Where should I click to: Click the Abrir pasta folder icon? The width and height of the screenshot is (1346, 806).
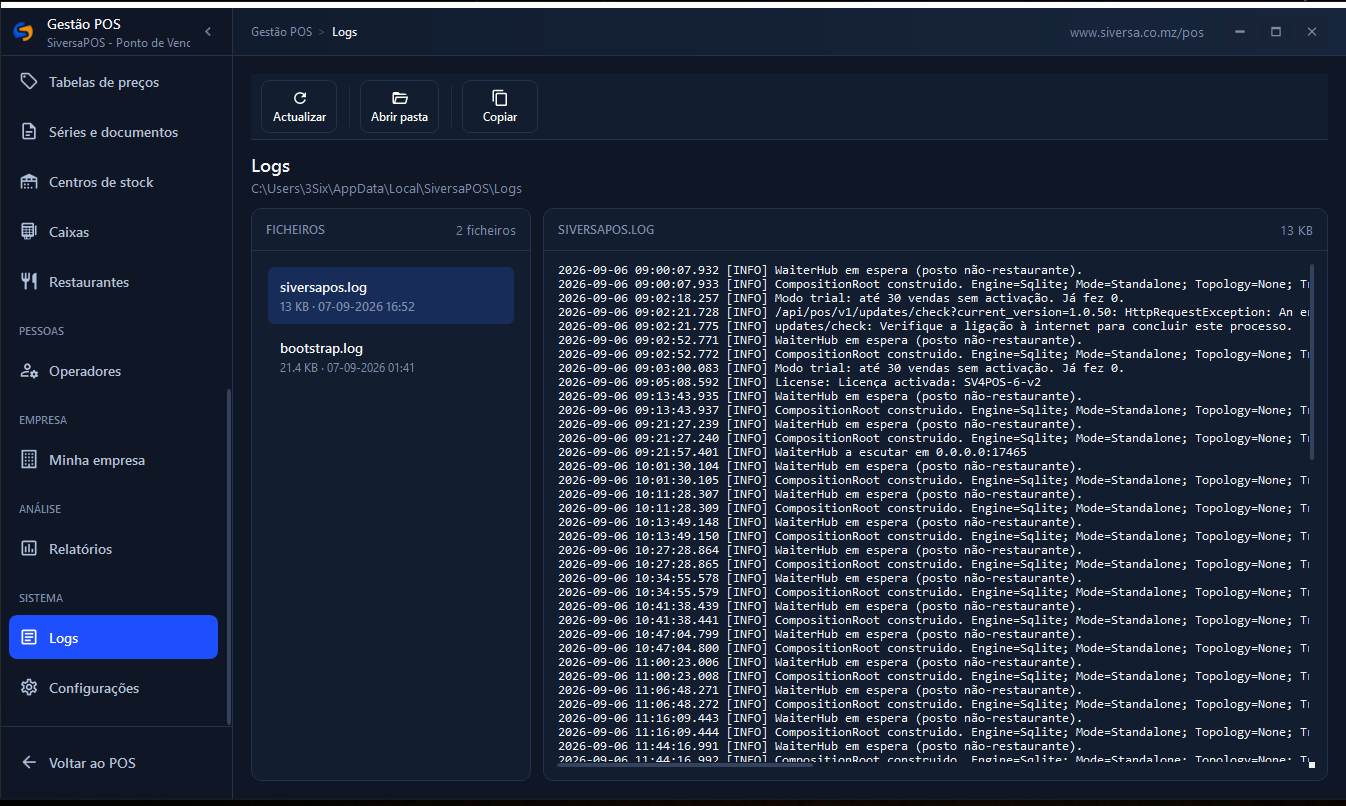point(399,98)
